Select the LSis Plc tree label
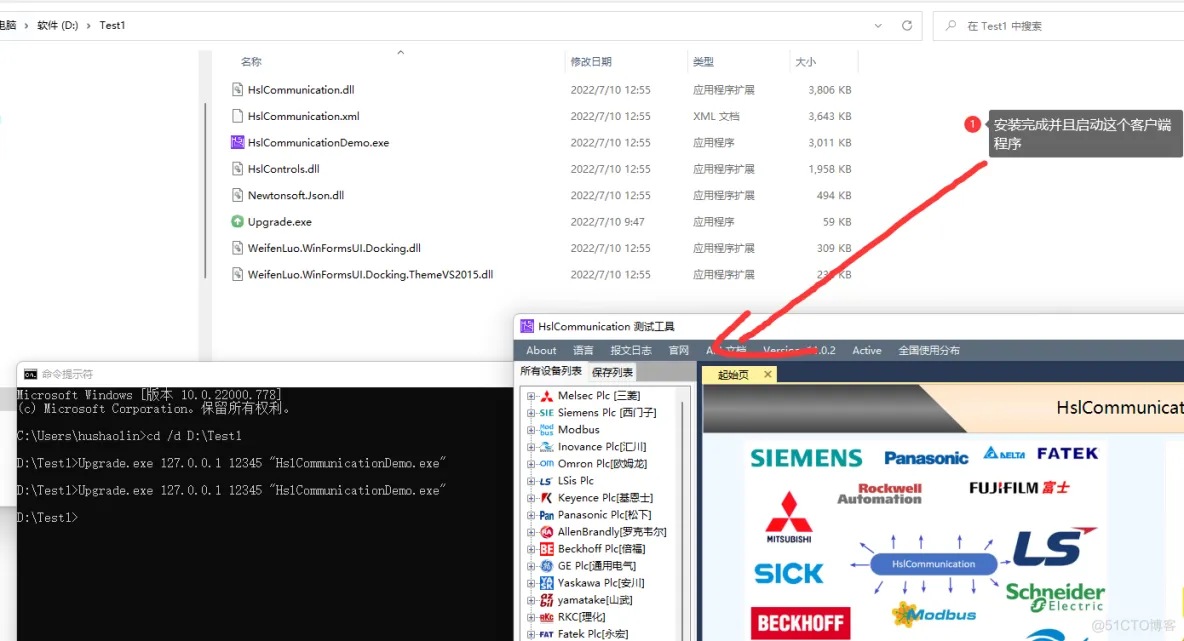This screenshot has width=1184, height=641. [x=575, y=481]
